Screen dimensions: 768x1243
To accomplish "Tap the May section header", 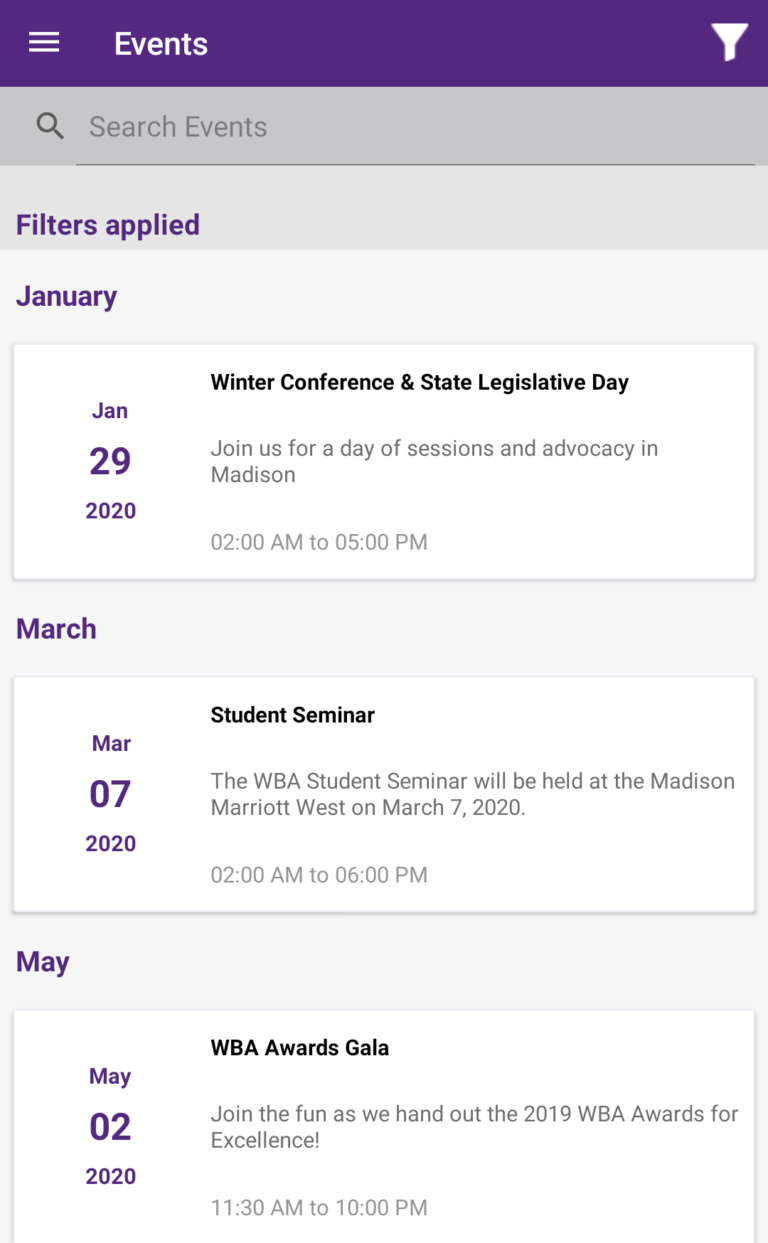I will click(43, 962).
